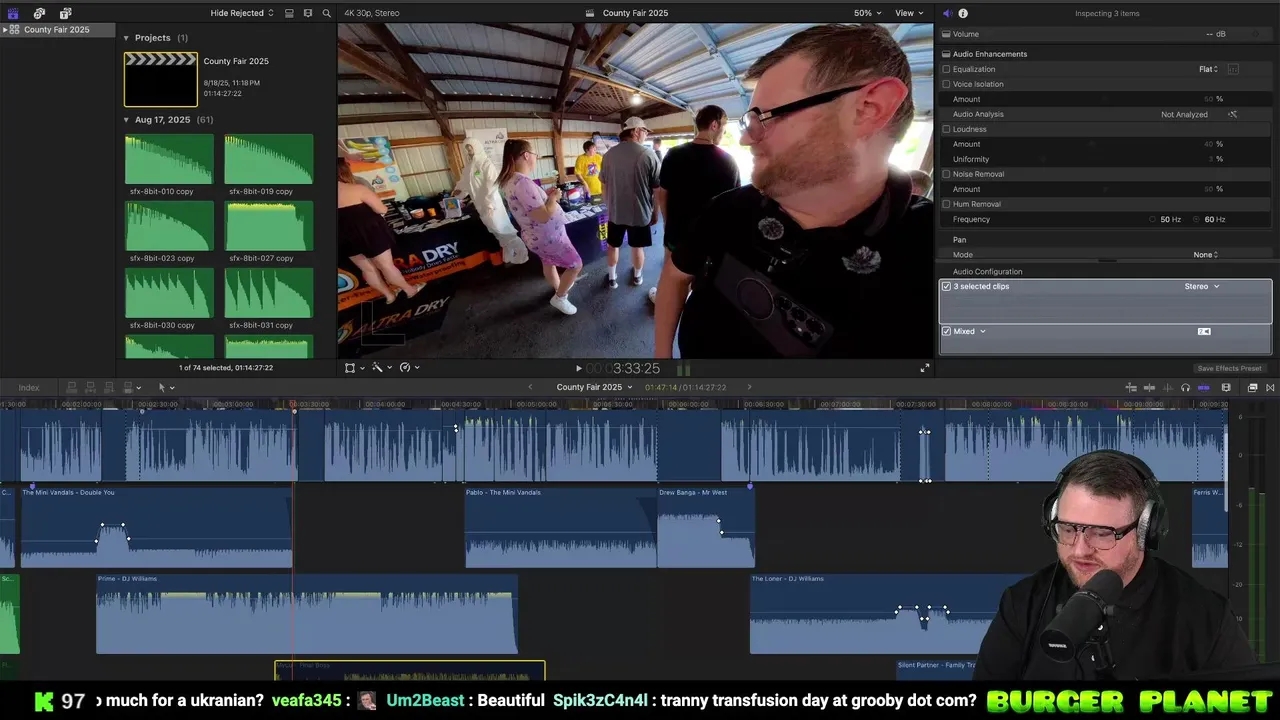The width and height of the screenshot is (1280, 720).
Task: Open the Pan Mode None dropdown
Action: 1206,255
